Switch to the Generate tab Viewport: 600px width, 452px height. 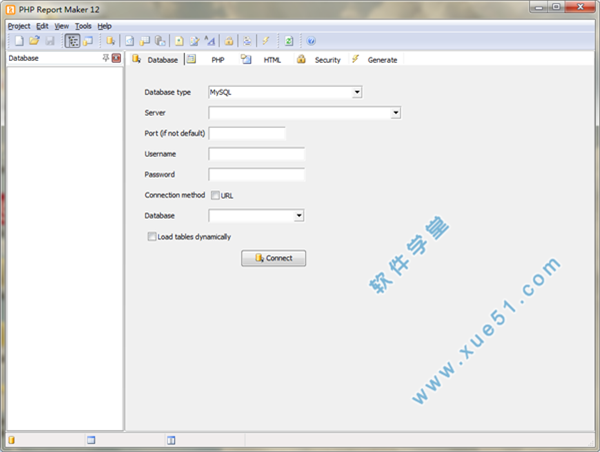coord(375,59)
